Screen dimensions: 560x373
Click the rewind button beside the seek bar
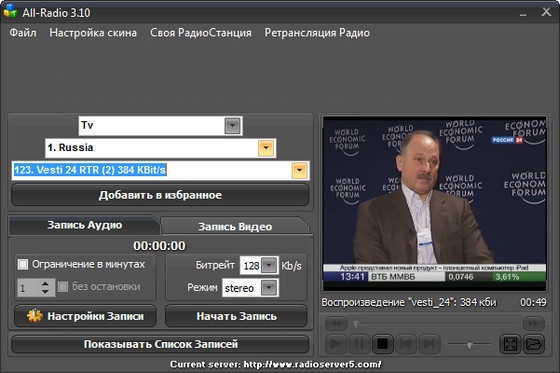336,323
